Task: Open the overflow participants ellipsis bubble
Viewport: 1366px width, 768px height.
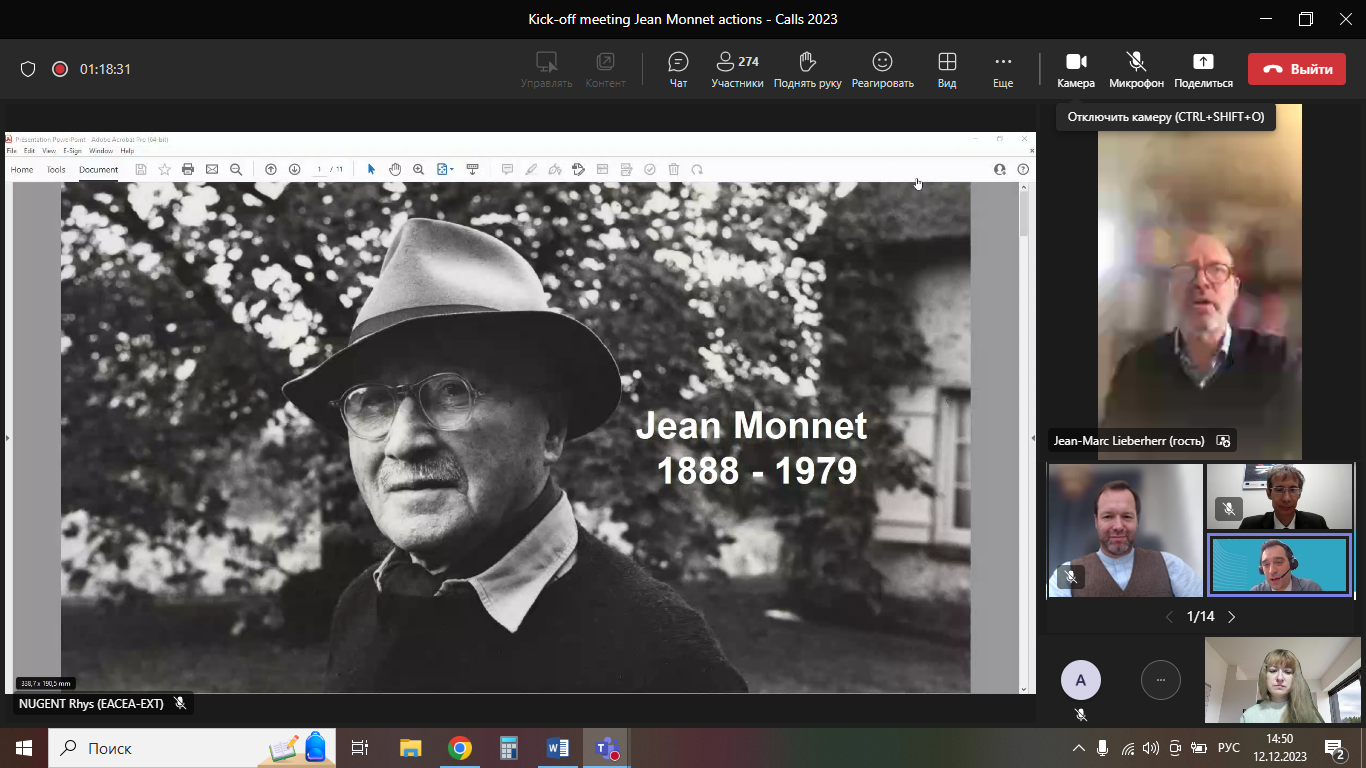Action: click(x=1160, y=680)
